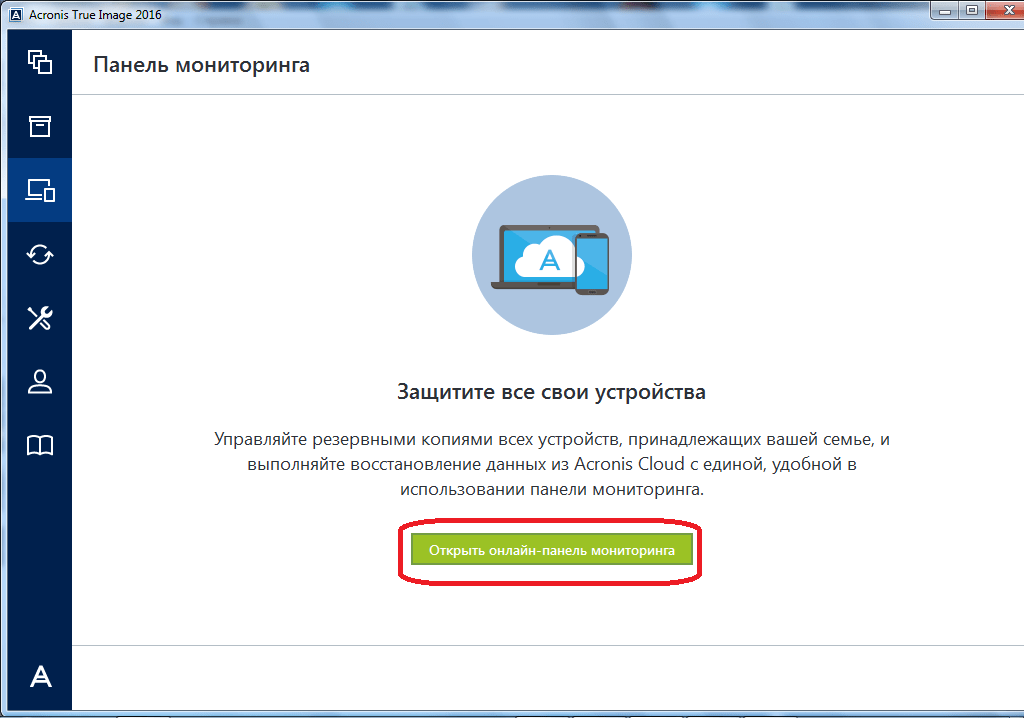Click the Acronis app icon in the title bar
1024x718 pixels.
pos(16,14)
